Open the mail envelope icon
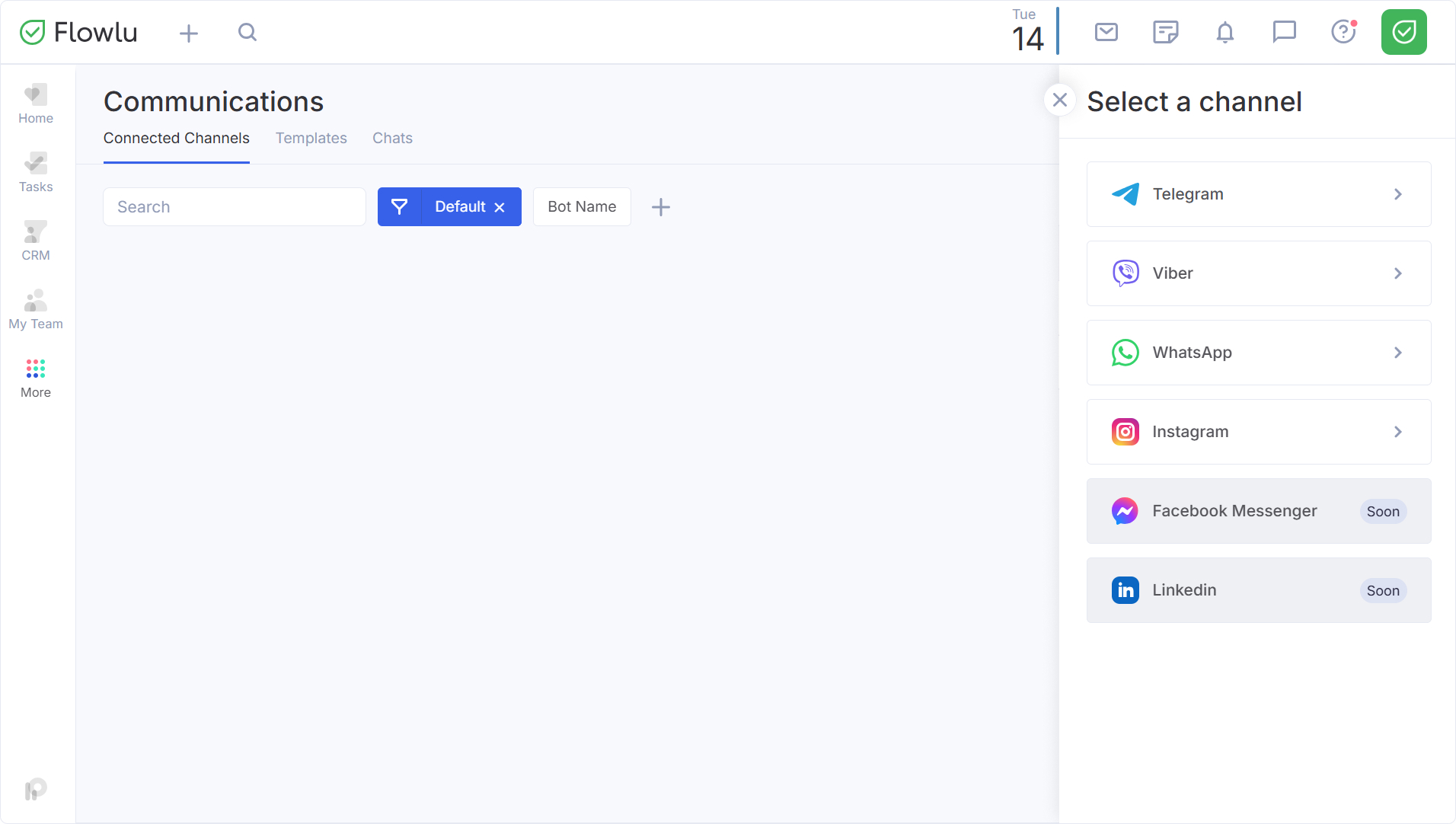This screenshot has width=1456, height=824. [1106, 32]
